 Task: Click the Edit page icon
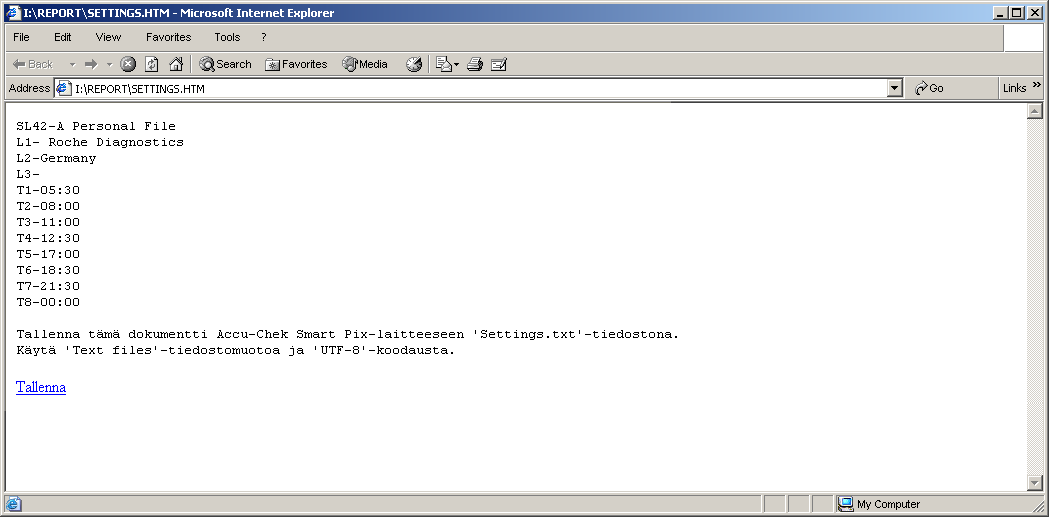499,64
